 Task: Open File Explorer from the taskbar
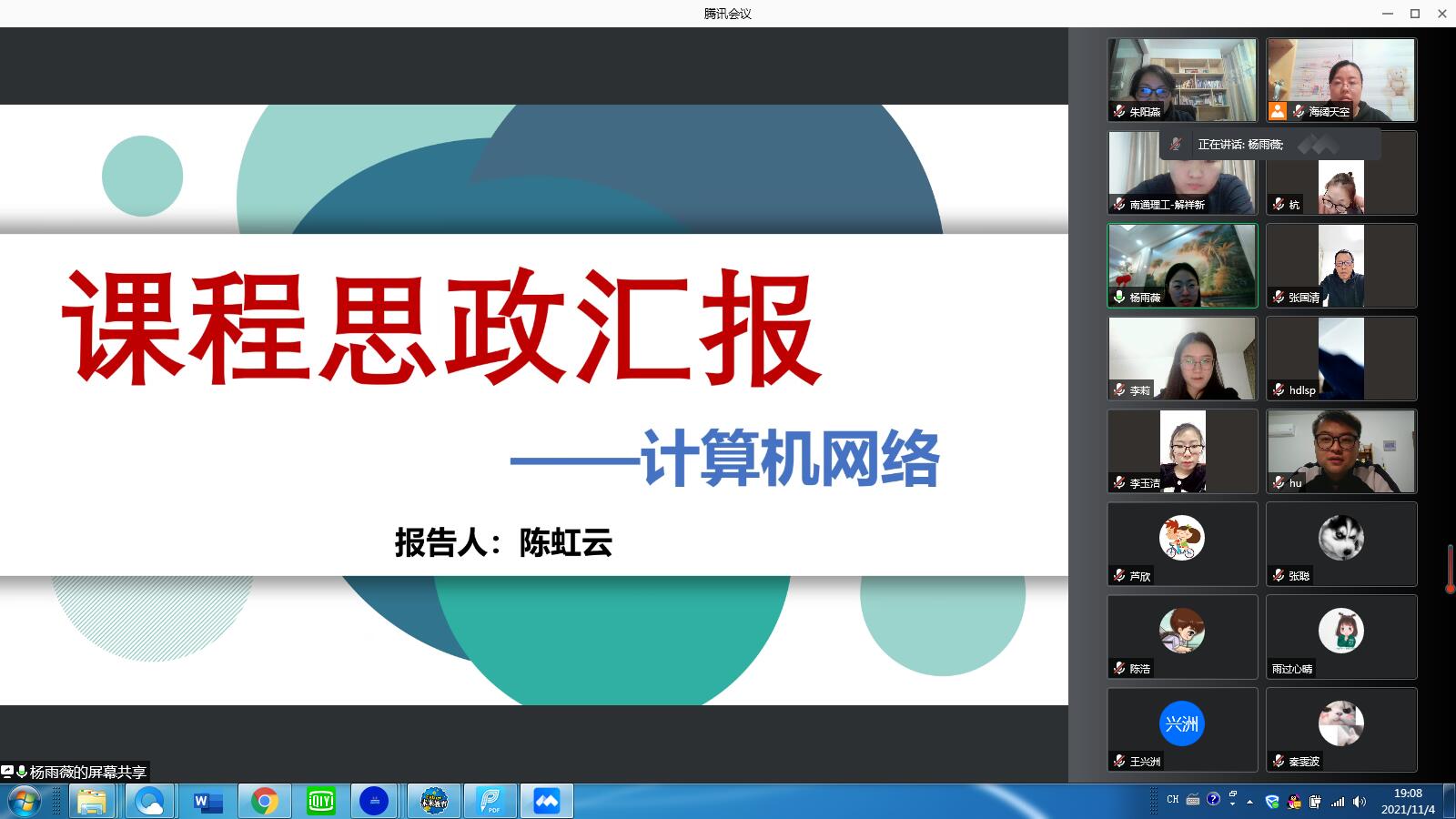[91, 802]
